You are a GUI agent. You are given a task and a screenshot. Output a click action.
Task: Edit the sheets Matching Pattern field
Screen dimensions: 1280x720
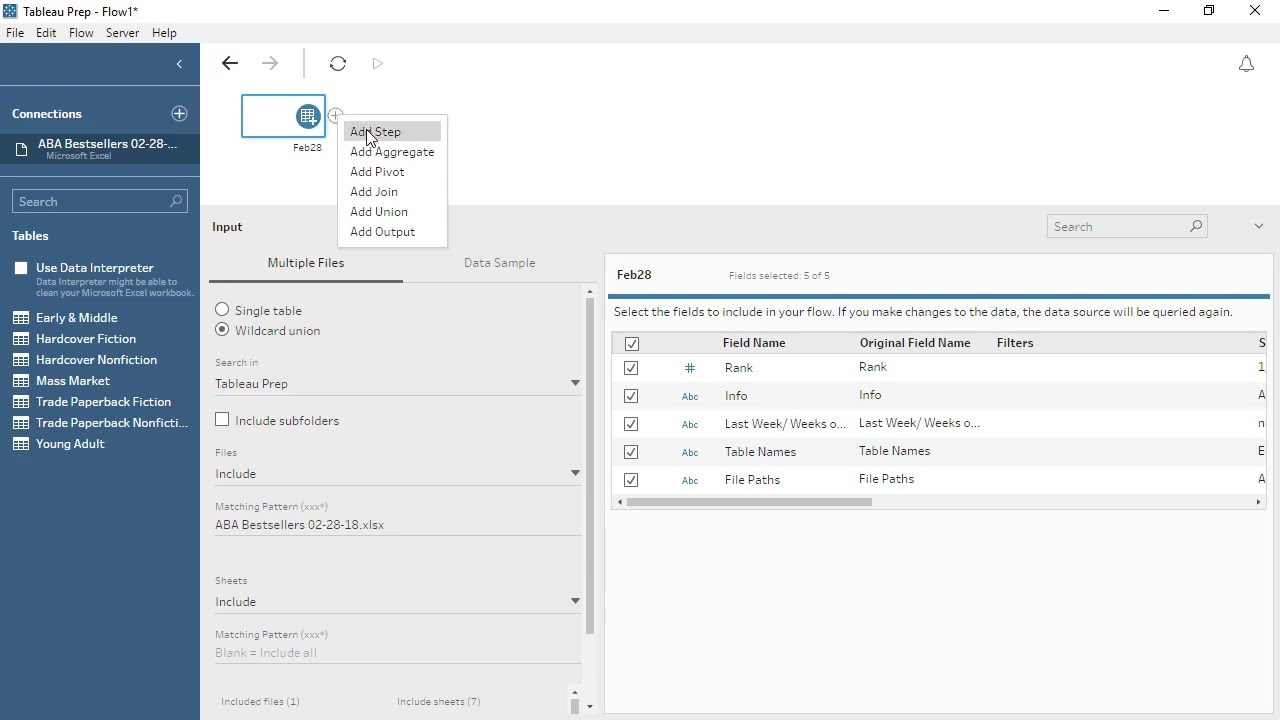click(398, 653)
